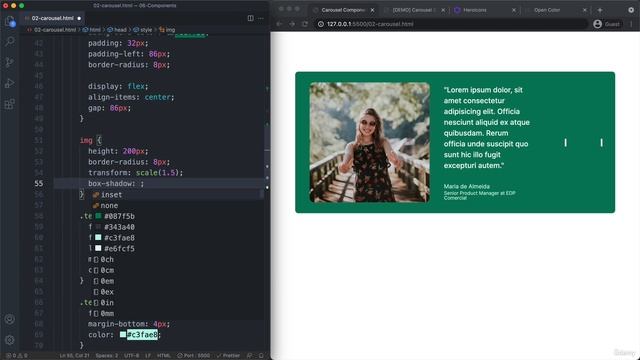Click the address bar showing 127.0.0.1:5500
640x360 pixels.
tap(451, 24)
